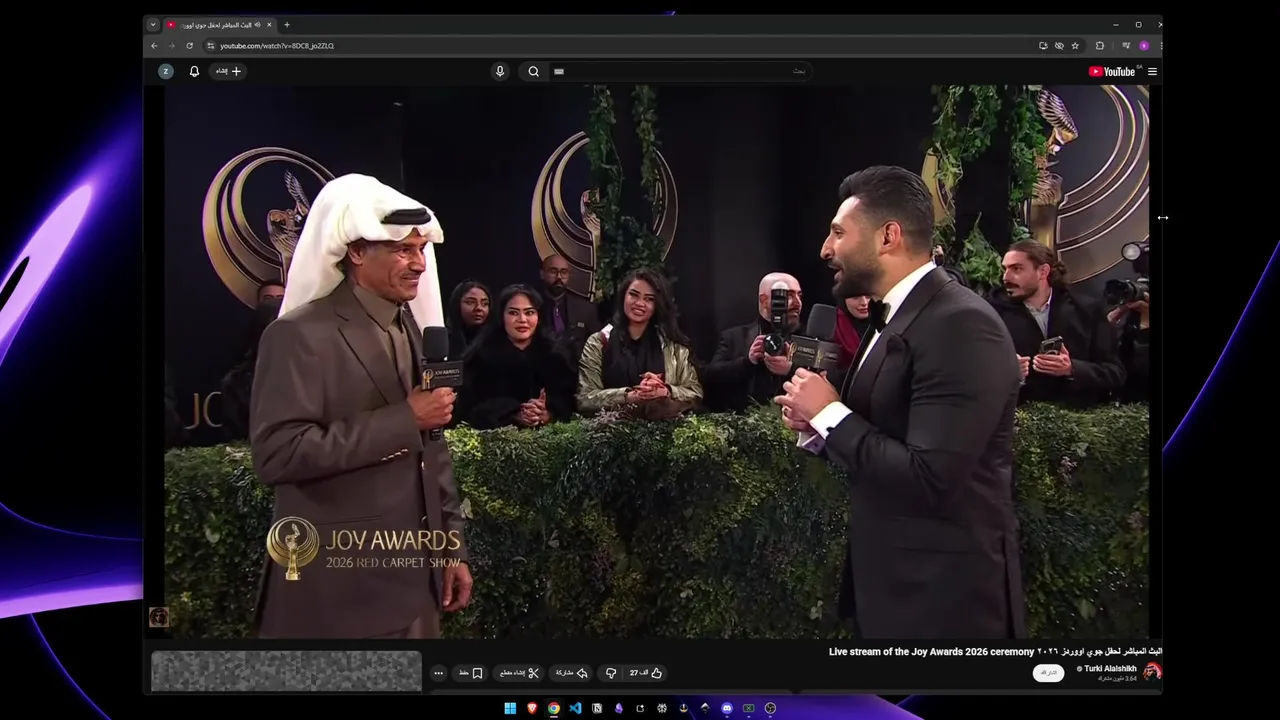This screenshot has height=720, width=1280.
Task: Open the YouTube hamburger guide menu
Action: click(1152, 71)
